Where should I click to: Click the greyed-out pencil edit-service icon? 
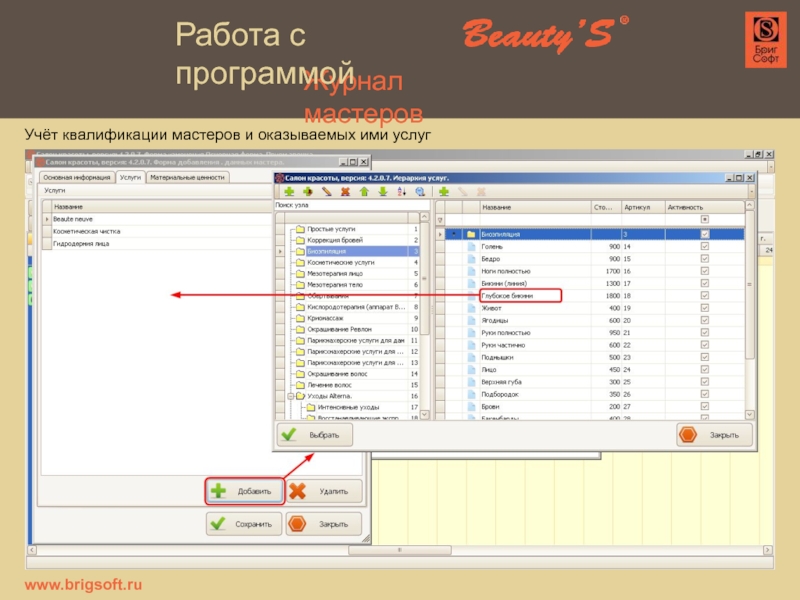pyautogui.click(x=463, y=192)
